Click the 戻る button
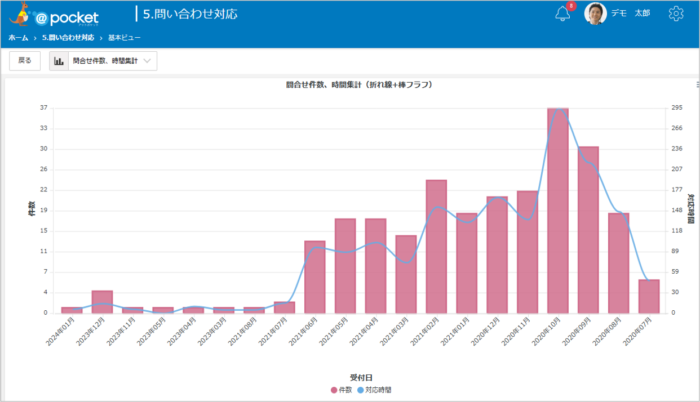The image size is (700, 402). pyautogui.click(x=25, y=61)
